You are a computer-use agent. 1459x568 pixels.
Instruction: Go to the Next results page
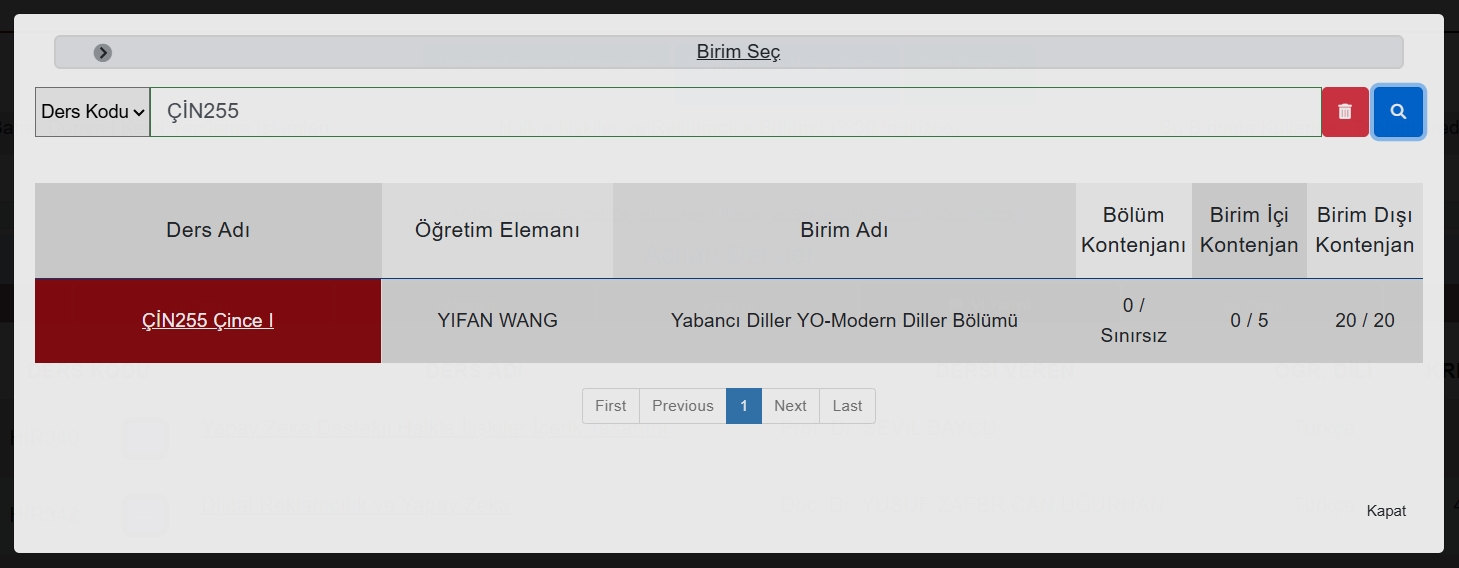click(x=790, y=406)
